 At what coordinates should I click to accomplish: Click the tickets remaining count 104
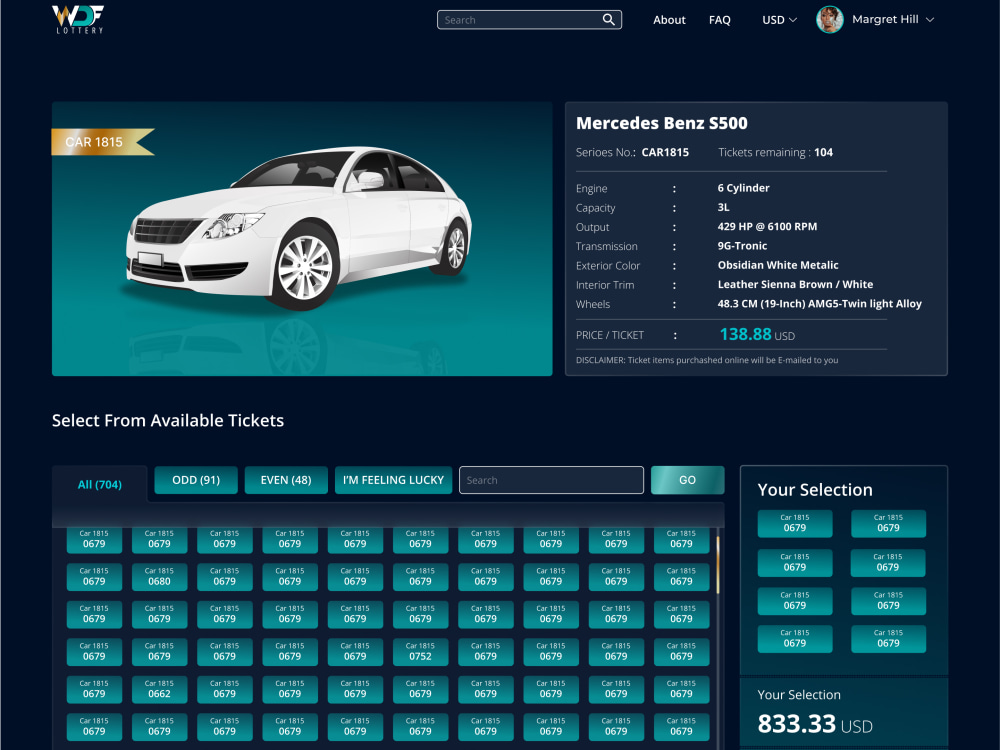(x=823, y=152)
